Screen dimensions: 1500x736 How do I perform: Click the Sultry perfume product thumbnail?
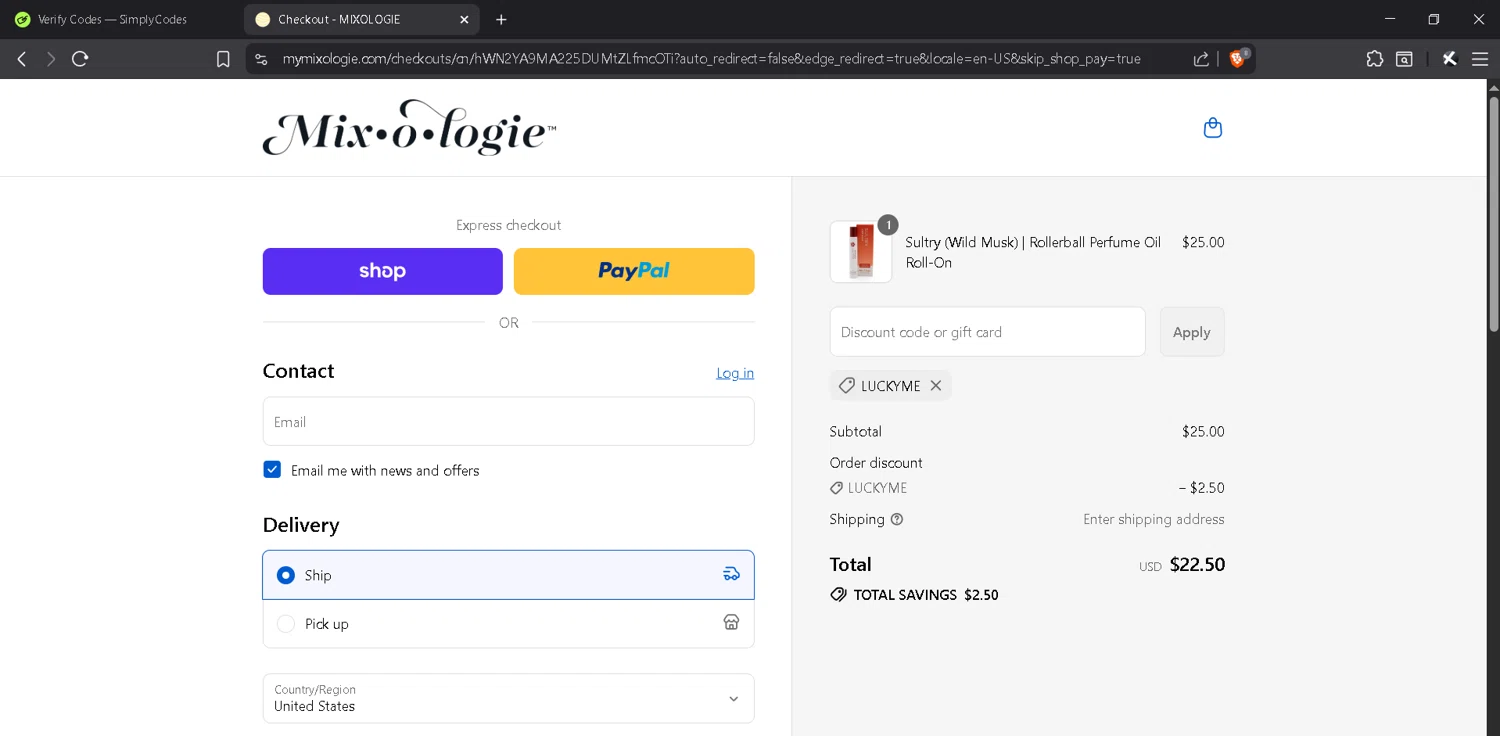point(861,252)
